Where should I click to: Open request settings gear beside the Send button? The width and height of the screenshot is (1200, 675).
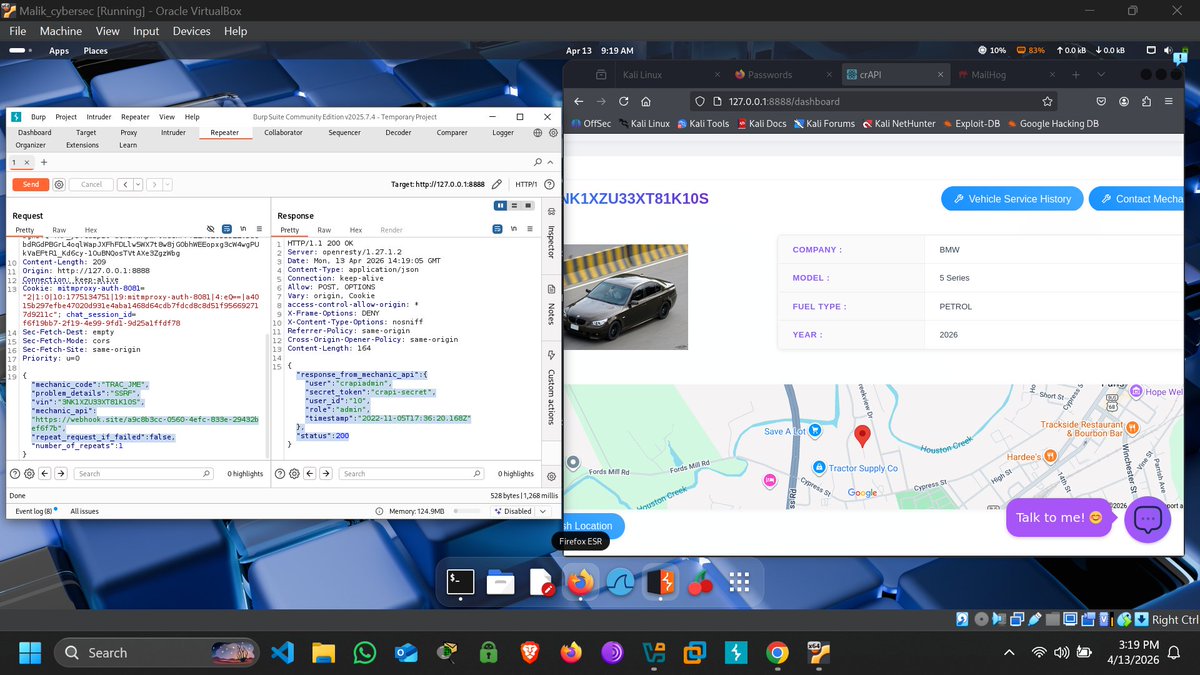(x=59, y=184)
